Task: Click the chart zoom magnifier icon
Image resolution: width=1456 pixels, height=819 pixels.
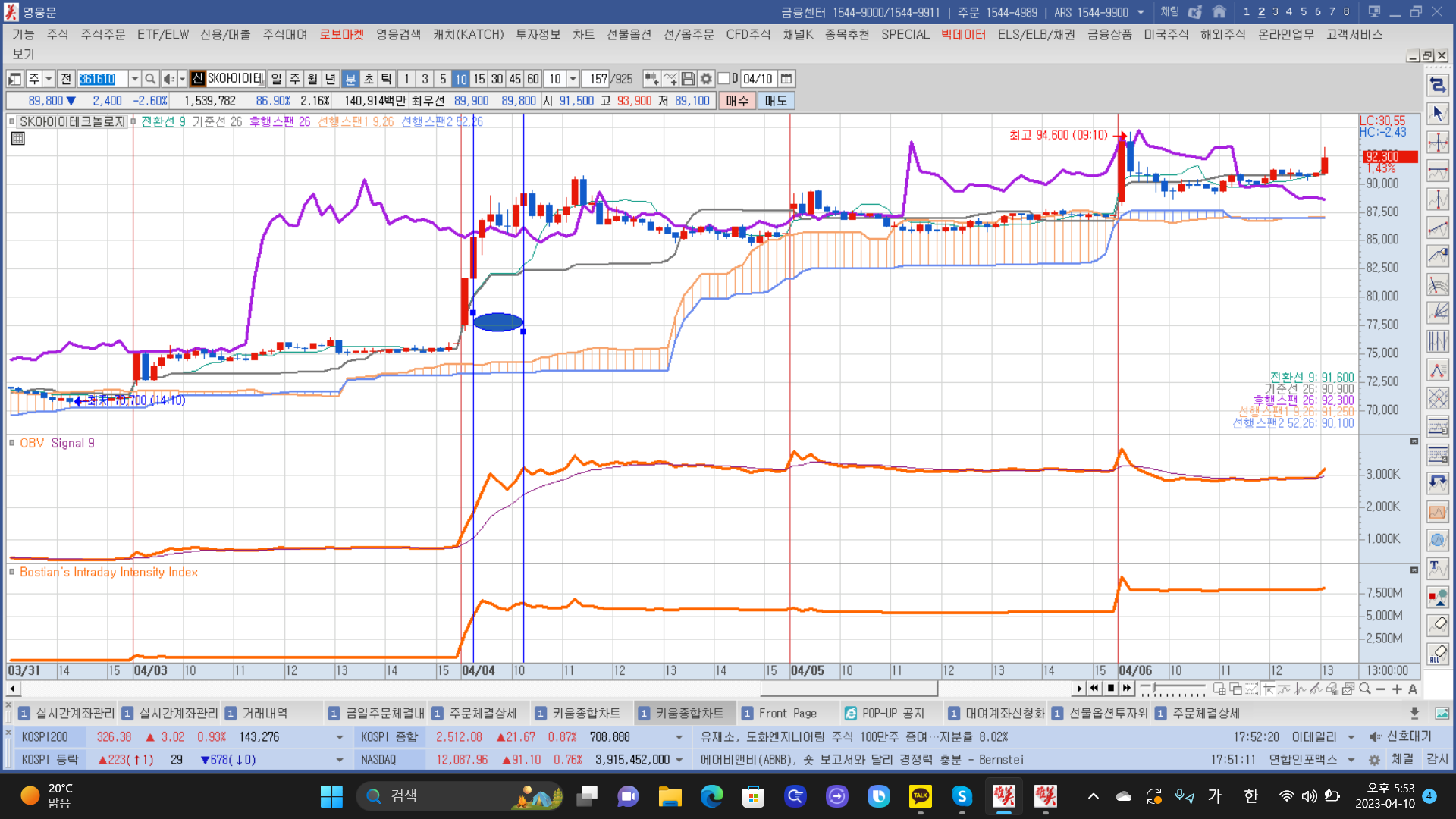Action: point(1365,689)
